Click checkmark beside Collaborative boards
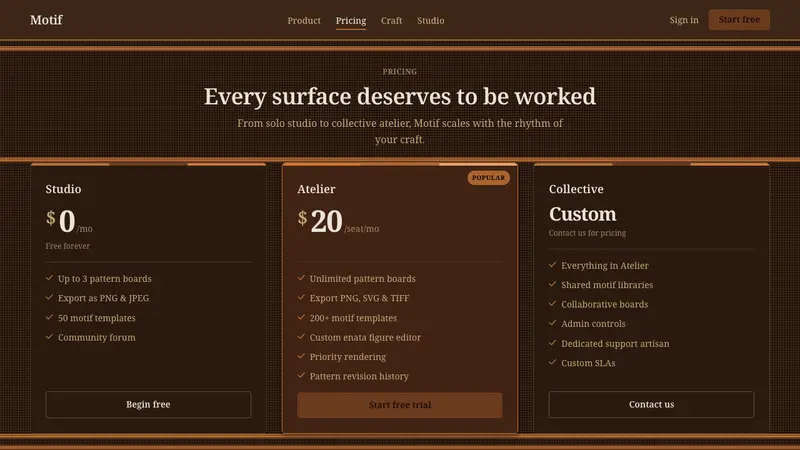Screen dimensions: 800x450 click(x=553, y=304)
